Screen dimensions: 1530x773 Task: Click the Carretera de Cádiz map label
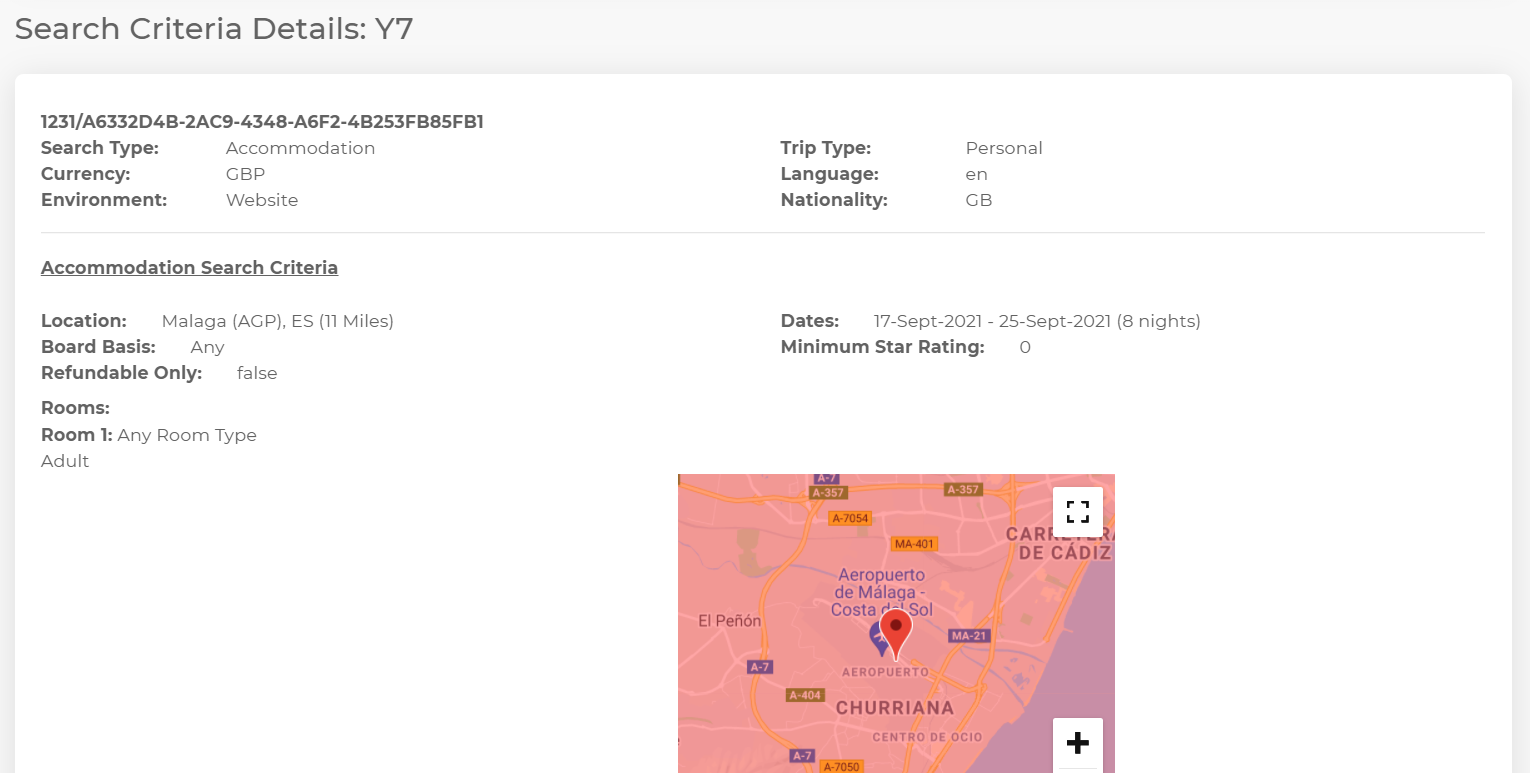[x=1058, y=543]
